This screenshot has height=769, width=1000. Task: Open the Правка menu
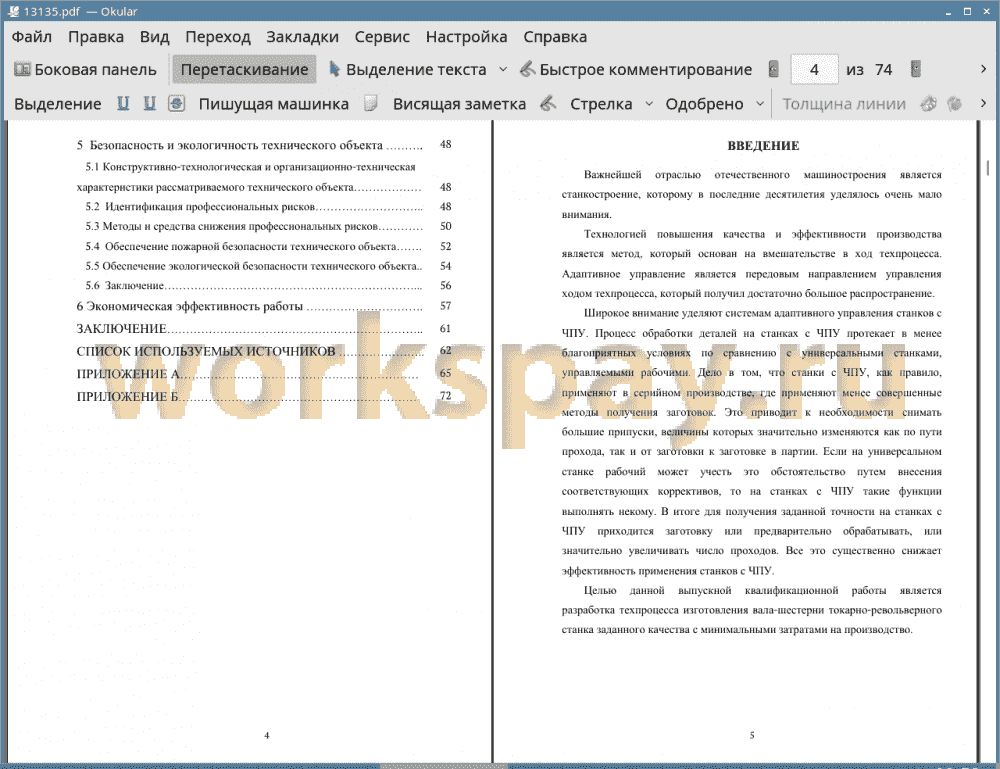tap(96, 37)
